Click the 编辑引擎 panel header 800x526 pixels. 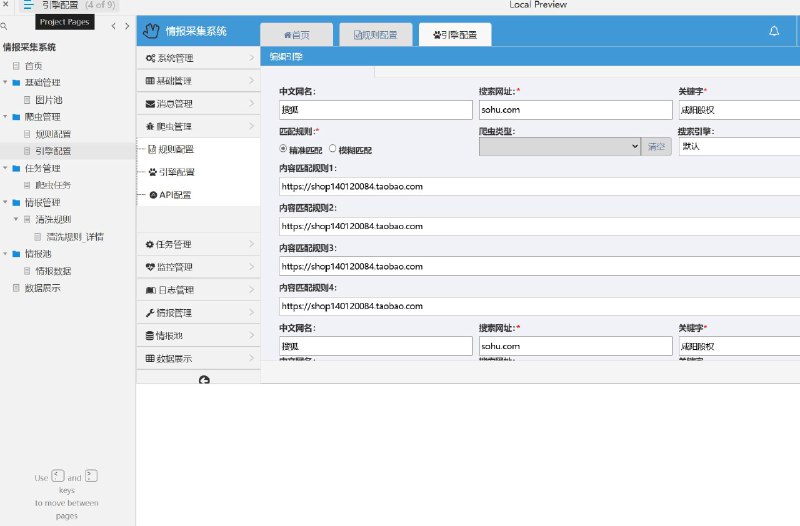coord(530,57)
